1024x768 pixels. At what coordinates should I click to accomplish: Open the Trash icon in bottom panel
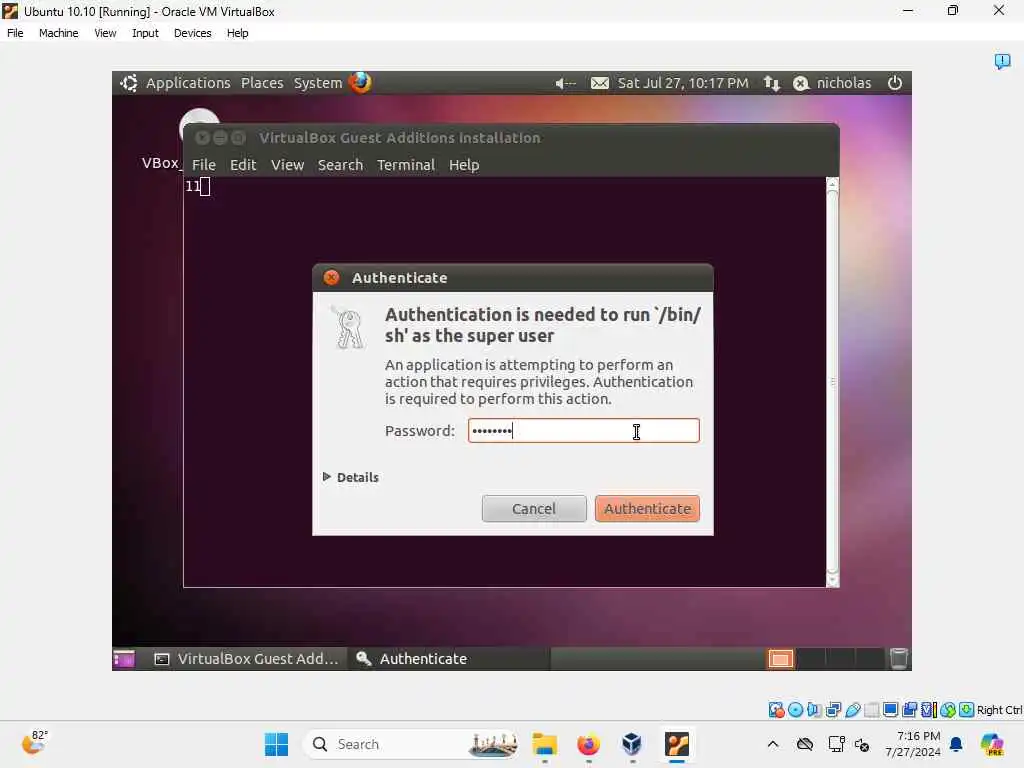[899, 658]
